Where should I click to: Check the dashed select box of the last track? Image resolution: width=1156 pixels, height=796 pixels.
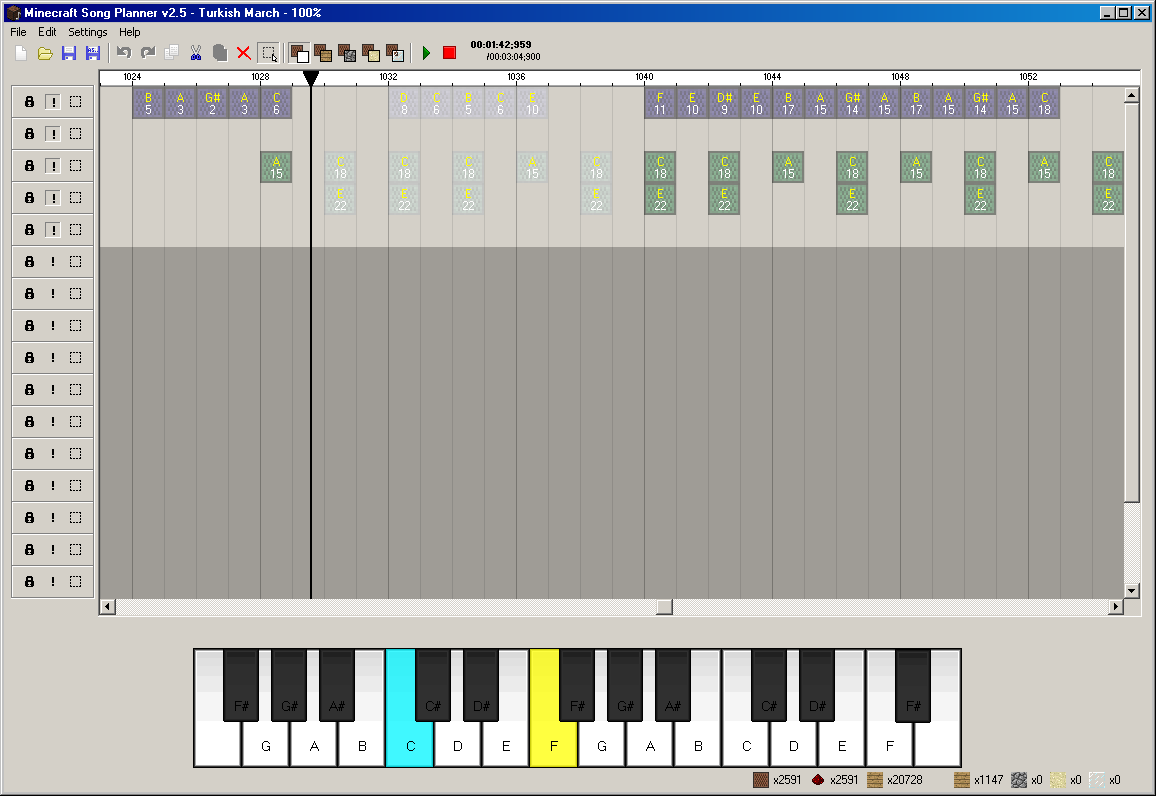[76, 582]
